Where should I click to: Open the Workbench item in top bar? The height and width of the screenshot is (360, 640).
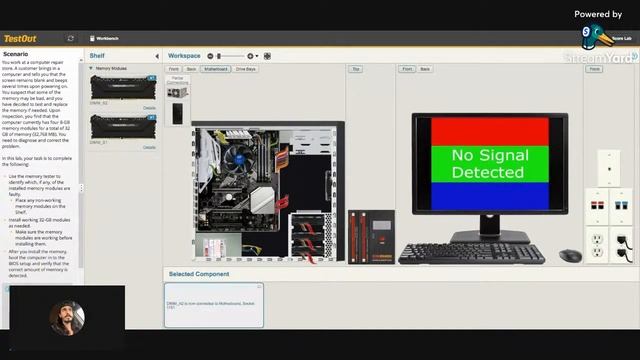coord(104,38)
